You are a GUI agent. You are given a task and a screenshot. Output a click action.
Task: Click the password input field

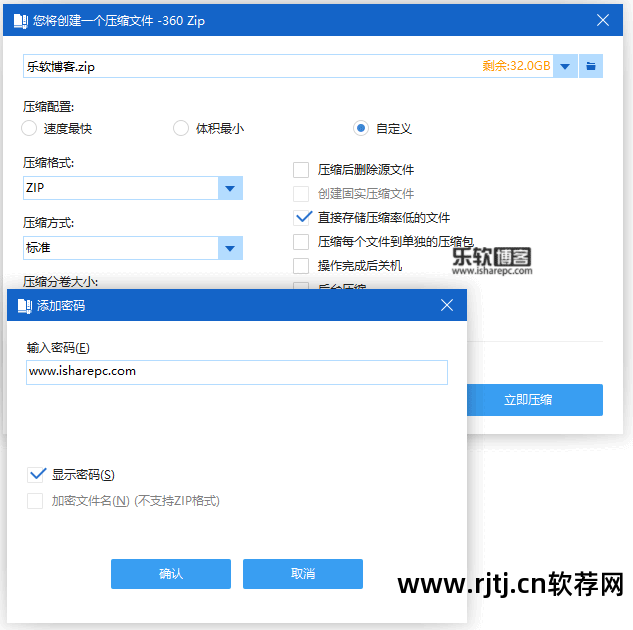(x=237, y=372)
